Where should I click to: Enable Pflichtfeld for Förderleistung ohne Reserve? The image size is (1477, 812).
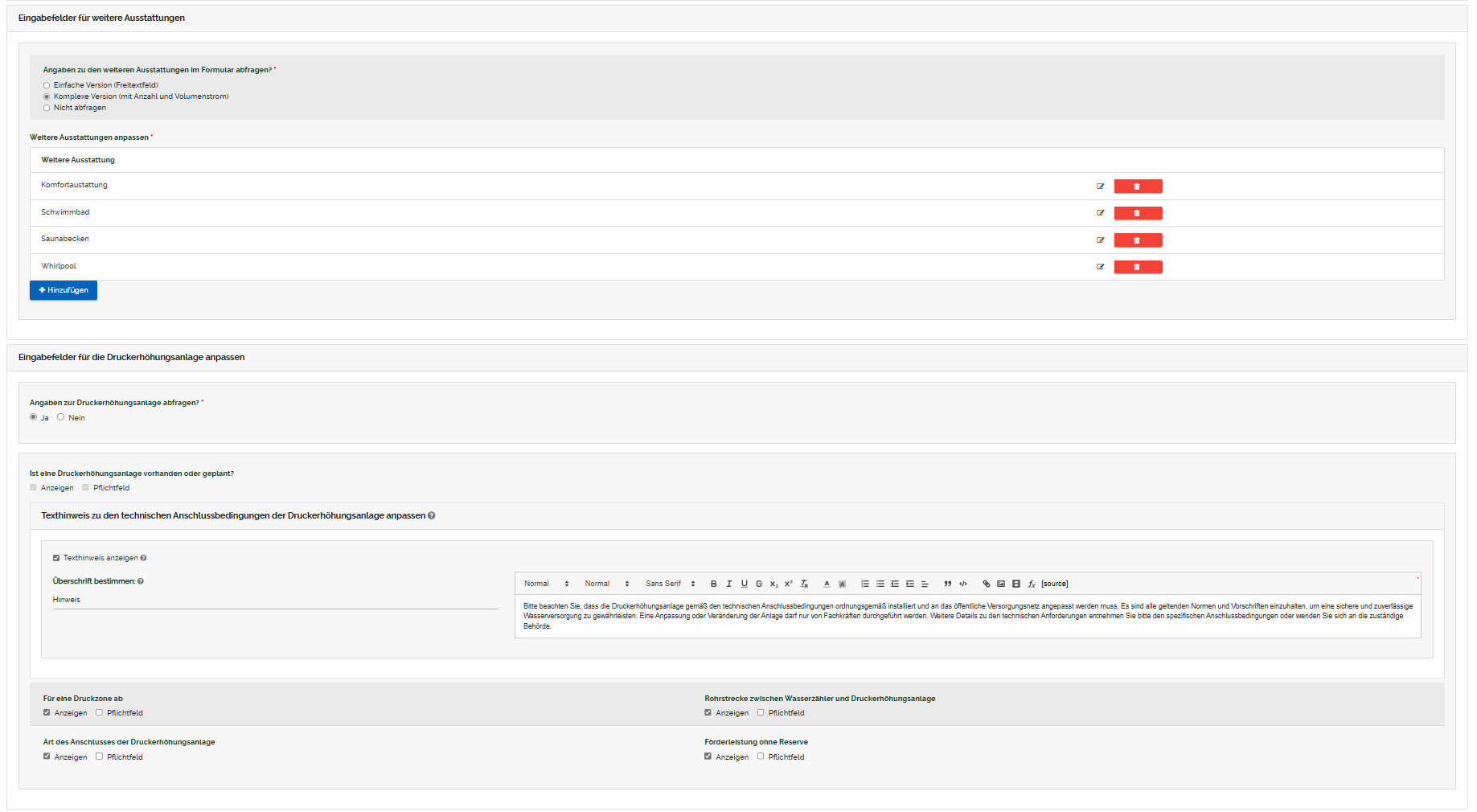coord(761,757)
